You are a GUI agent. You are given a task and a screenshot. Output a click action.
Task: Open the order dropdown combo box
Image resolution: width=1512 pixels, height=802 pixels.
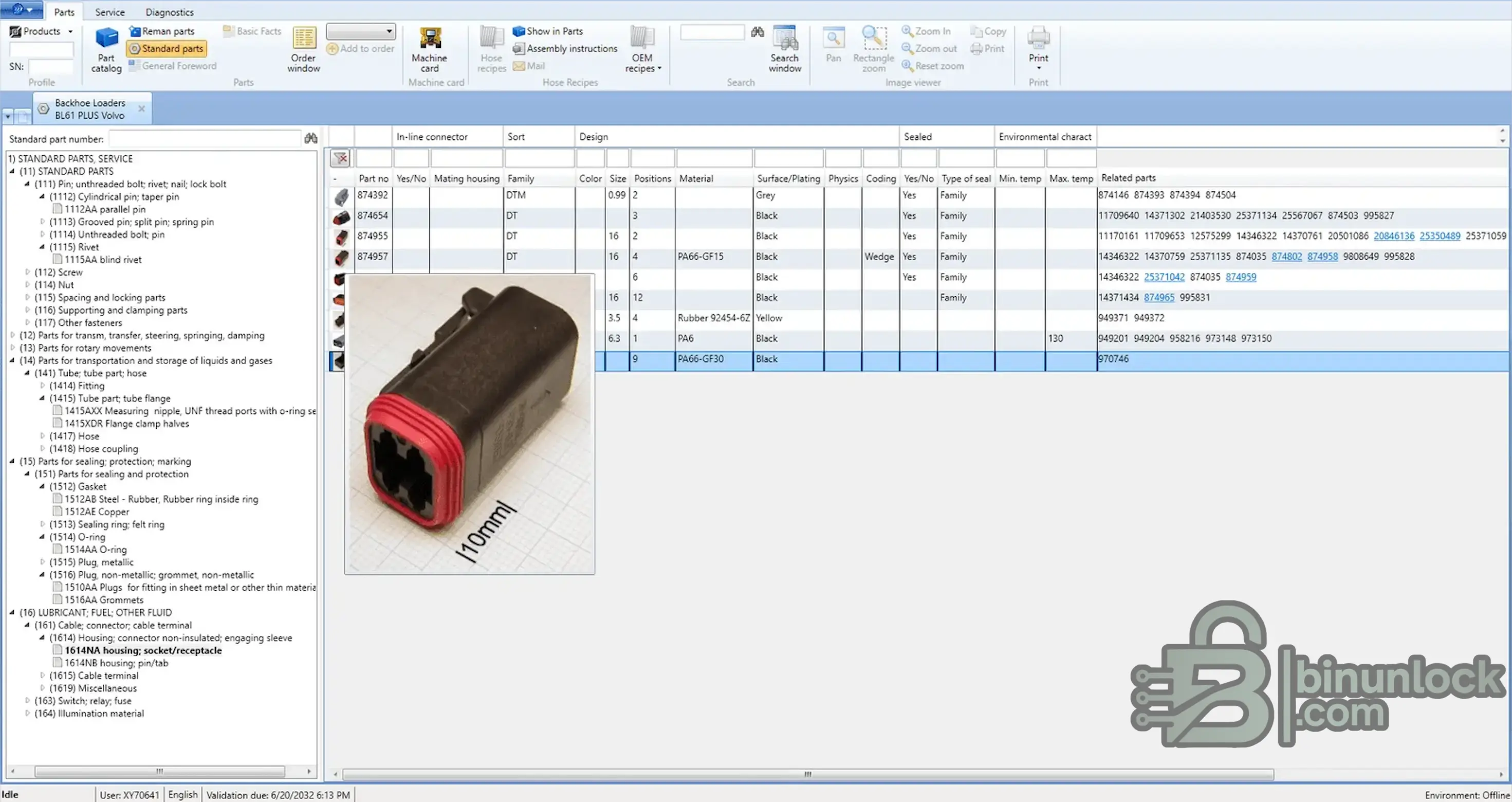point(360,31)
